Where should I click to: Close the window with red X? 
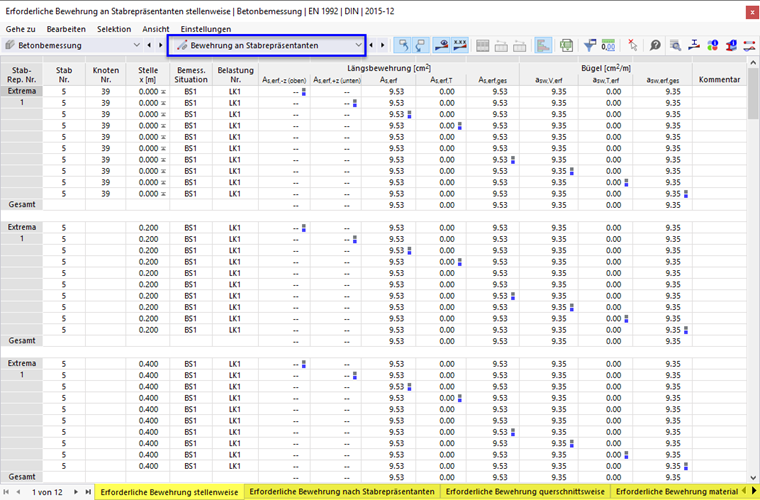[751, 12]
